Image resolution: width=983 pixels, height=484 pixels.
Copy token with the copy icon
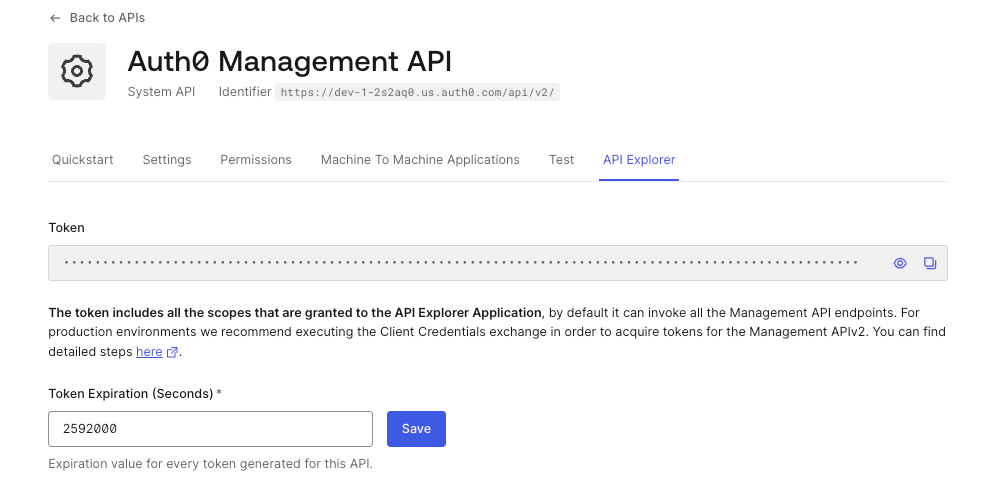(x=930, y=263)
